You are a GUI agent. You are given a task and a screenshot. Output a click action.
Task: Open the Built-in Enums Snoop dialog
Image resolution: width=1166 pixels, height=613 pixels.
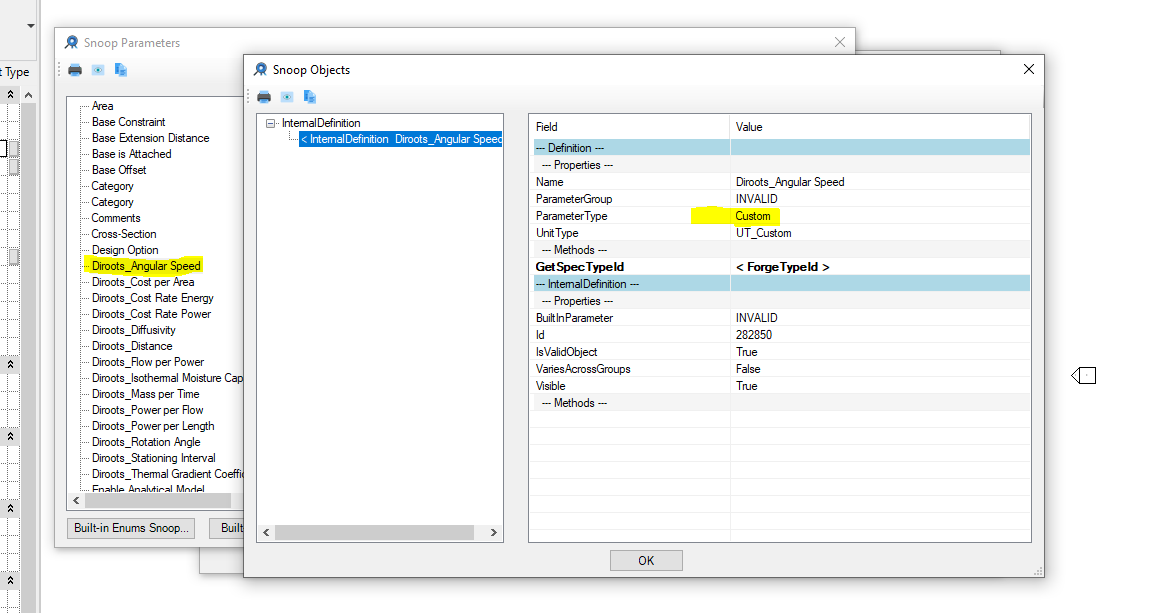click(x=130, y=527)
